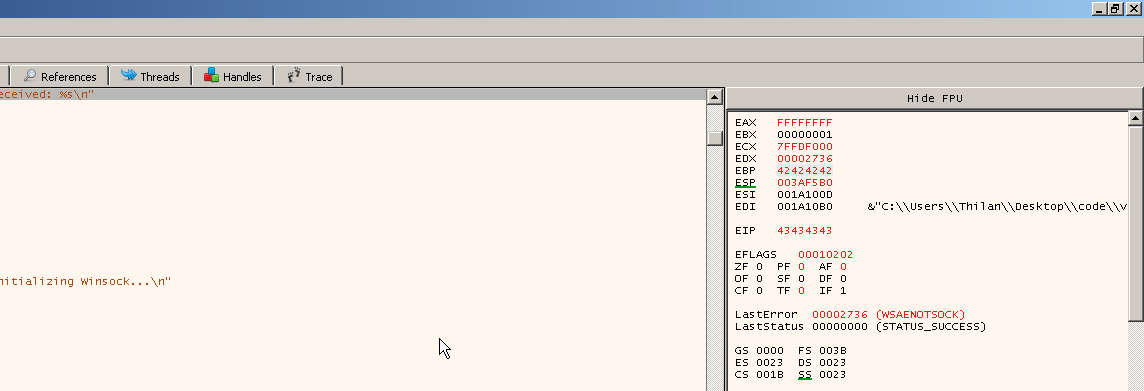Screen dimensions: 1144x391
Task: Toggle the IF flag value
Action: point(843,290)
